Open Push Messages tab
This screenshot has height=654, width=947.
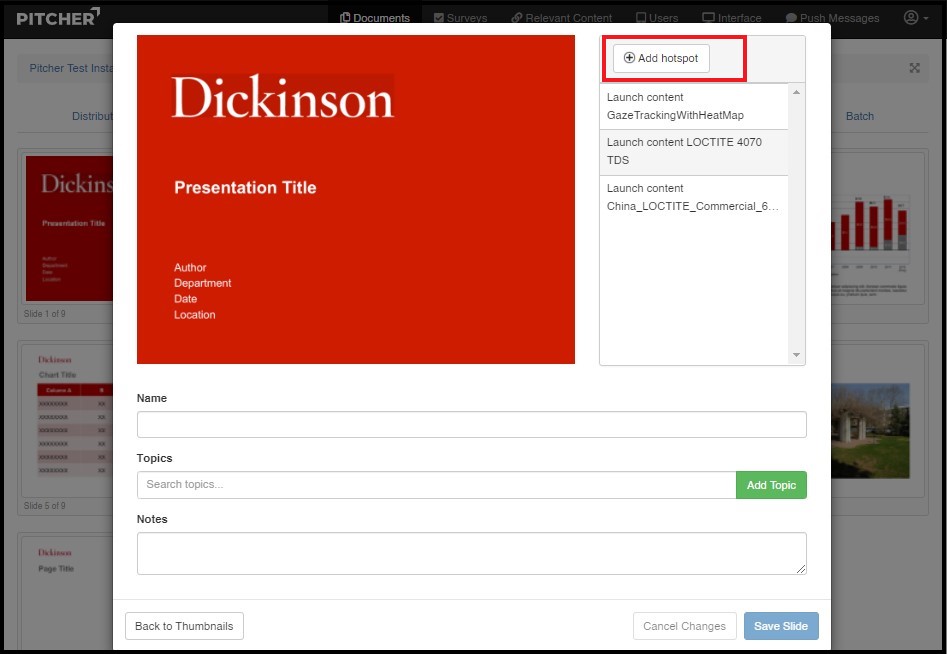pos(832,18)
